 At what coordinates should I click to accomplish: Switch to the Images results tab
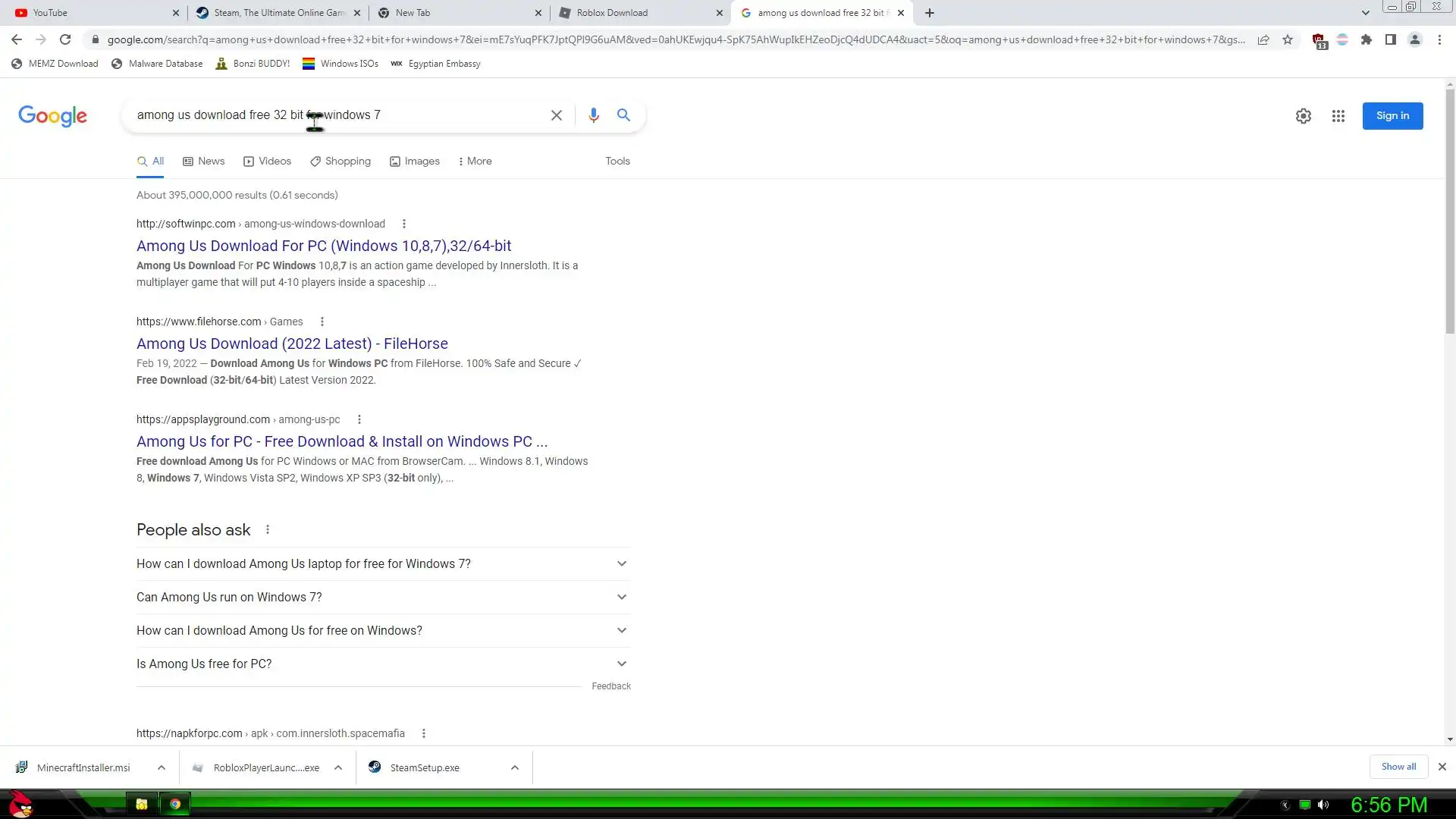(x=415, y=161)
